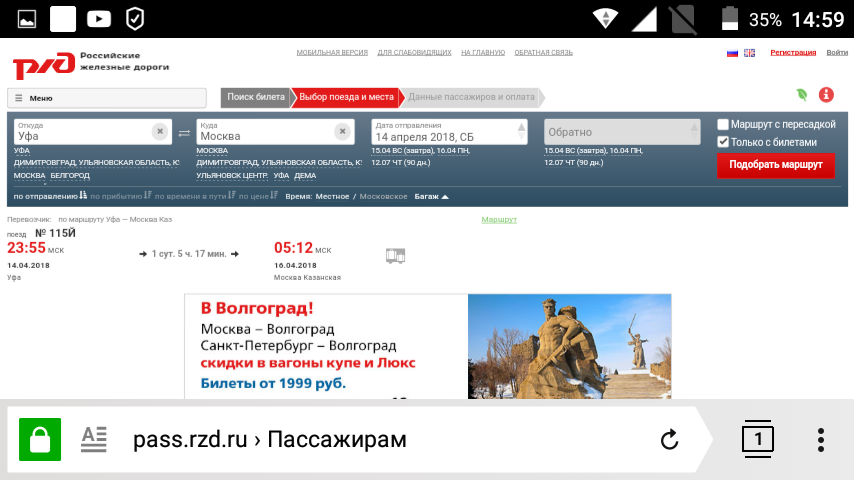854x480 pixels.
Task: Click the red info icon
Action: click(x=826, y=95)
